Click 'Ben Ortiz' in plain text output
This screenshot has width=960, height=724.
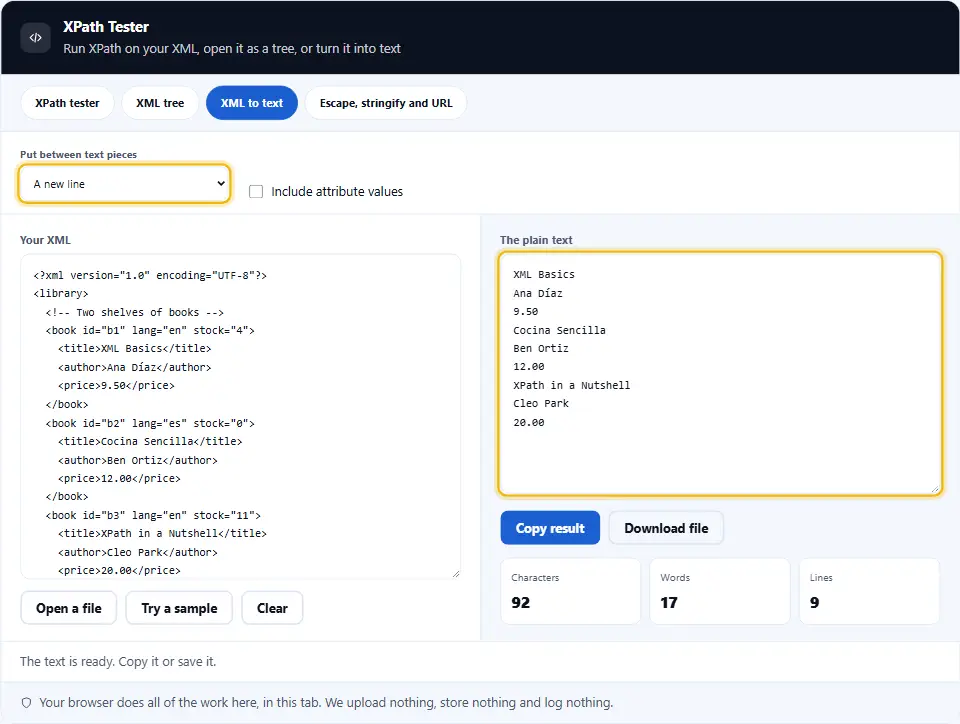541,349
